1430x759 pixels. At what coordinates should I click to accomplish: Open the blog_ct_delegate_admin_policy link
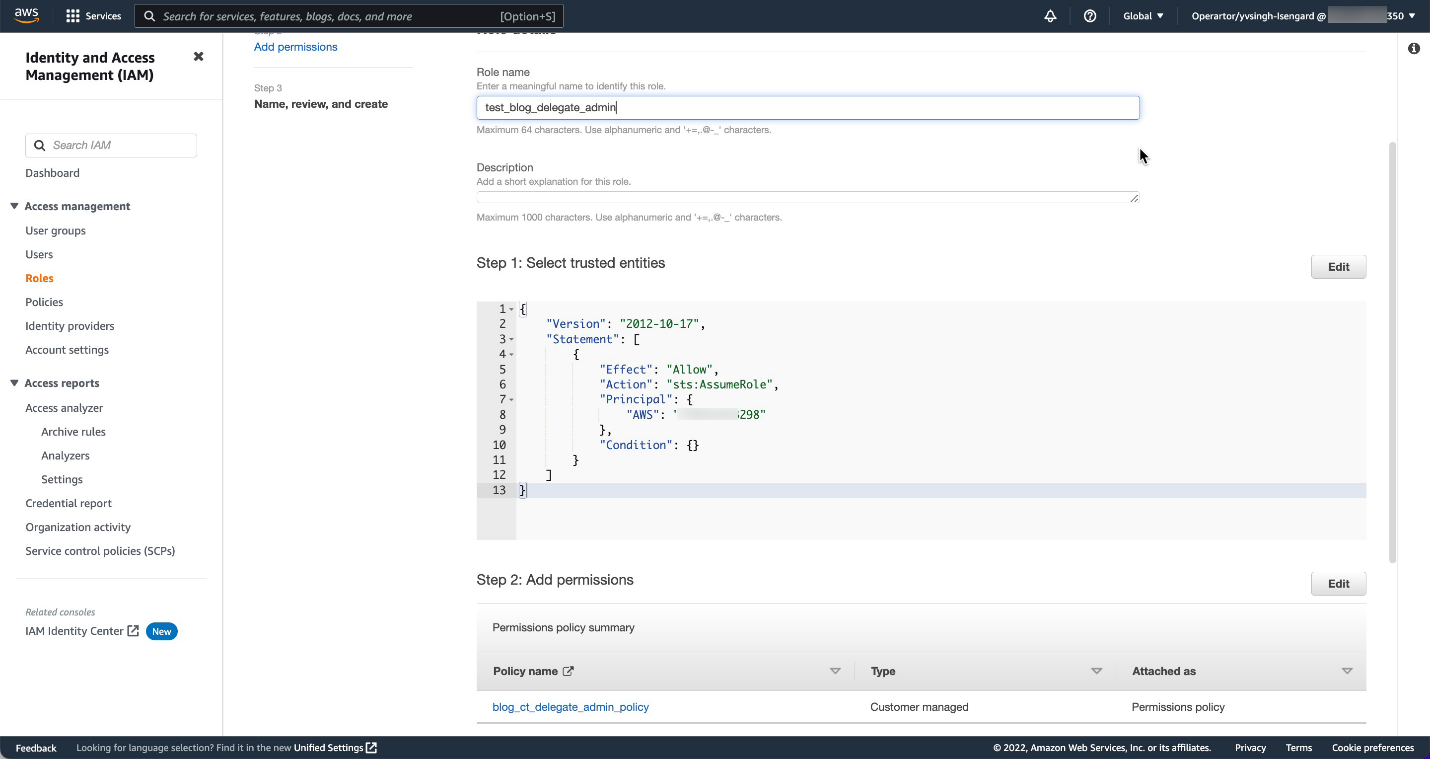(x=570, y=707)
